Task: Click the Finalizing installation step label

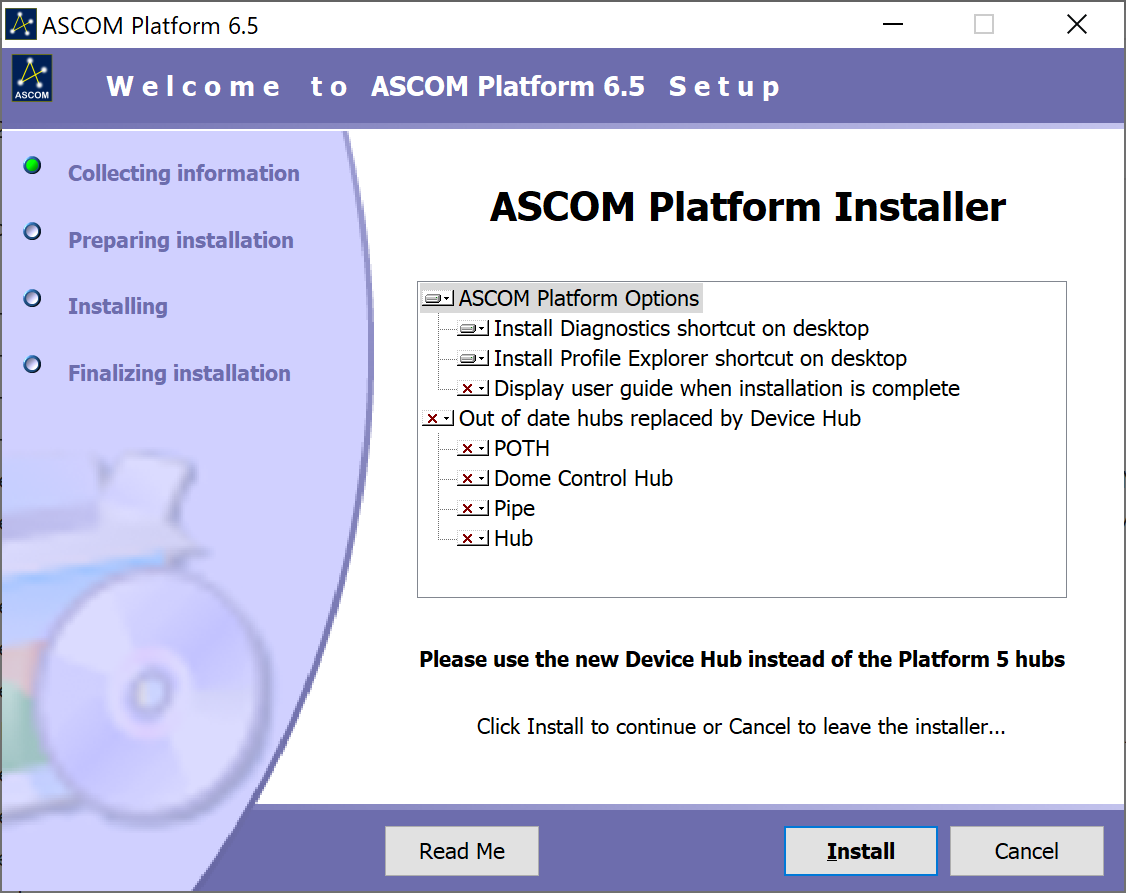Action: (x=180, y=373)
